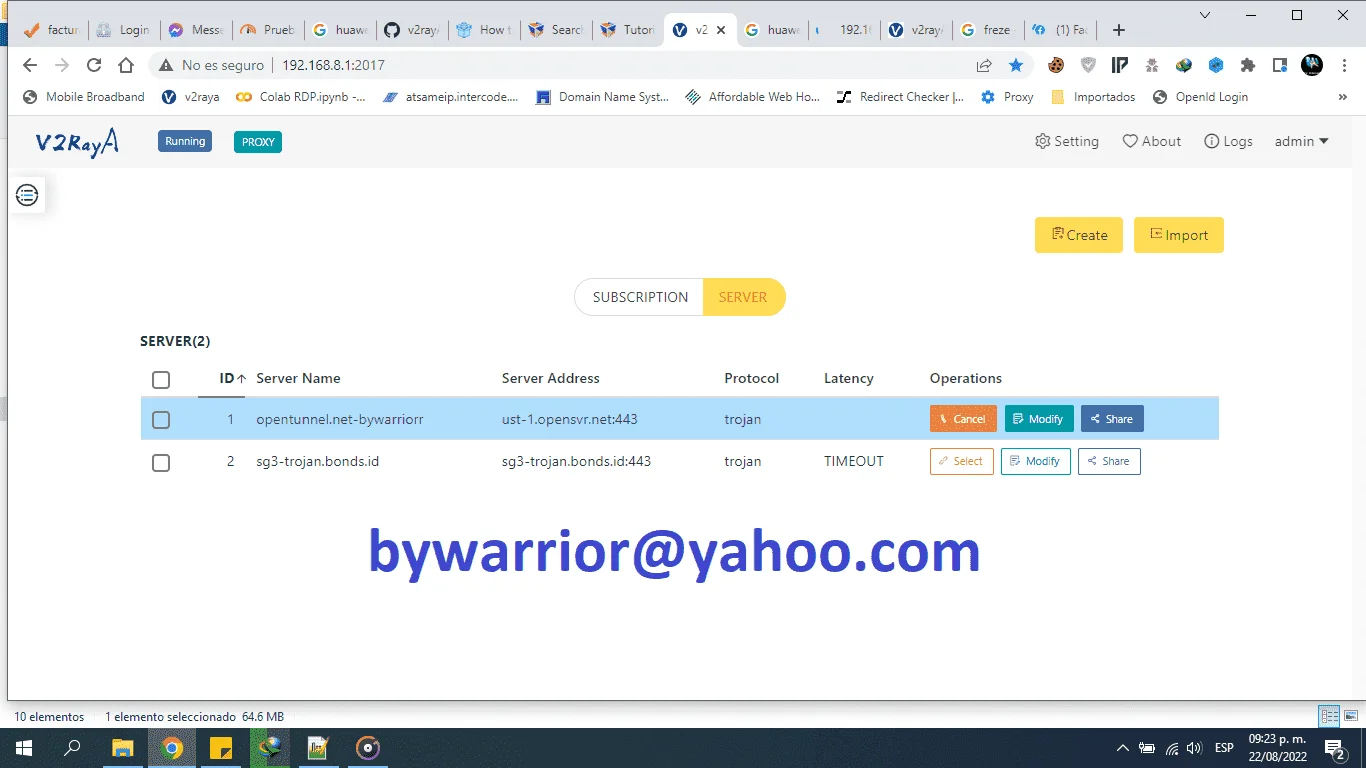Open Setting from the gear icon
Viewport: 1366px width, 768px height.
(1066, 141)
